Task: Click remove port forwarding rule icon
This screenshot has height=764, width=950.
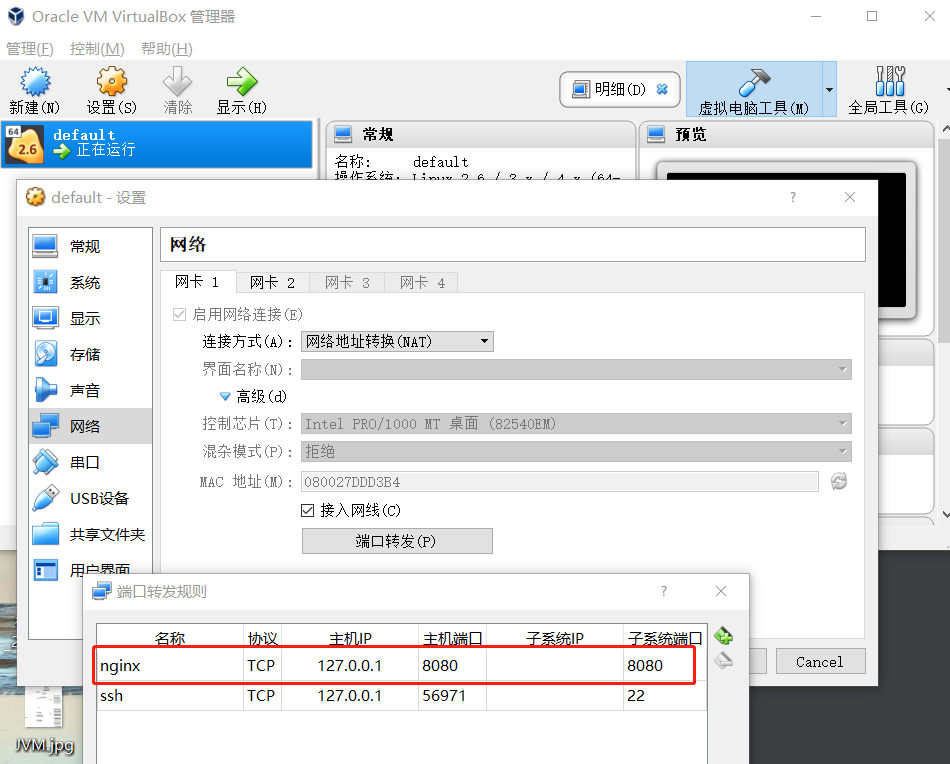Action: [723, 660]
